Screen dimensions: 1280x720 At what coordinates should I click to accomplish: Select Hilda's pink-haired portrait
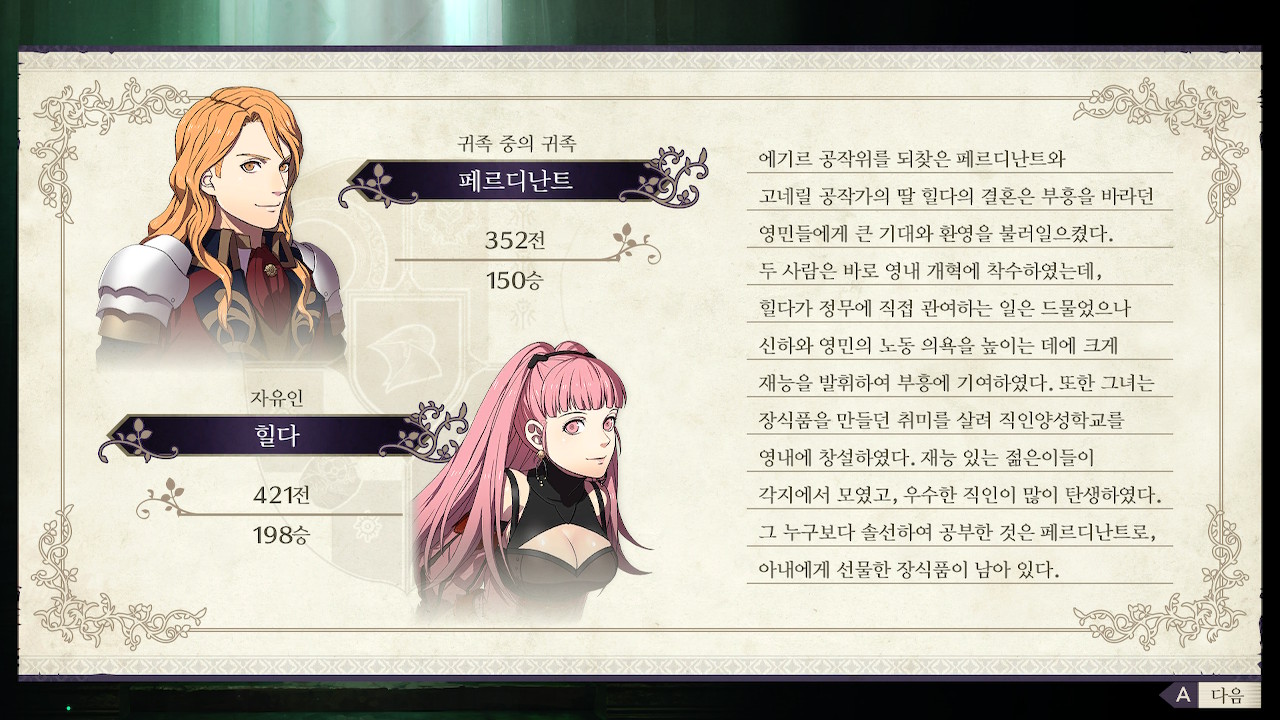pos(530,478)
